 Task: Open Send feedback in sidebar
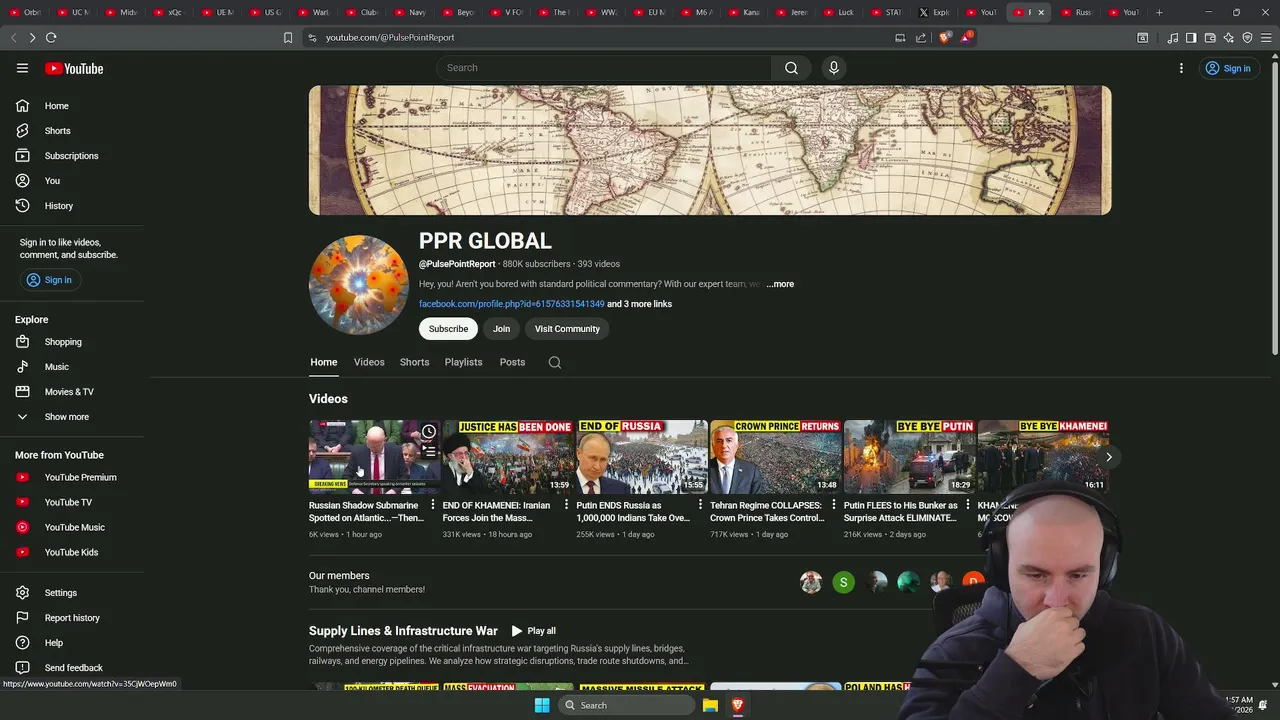[72, 668]
